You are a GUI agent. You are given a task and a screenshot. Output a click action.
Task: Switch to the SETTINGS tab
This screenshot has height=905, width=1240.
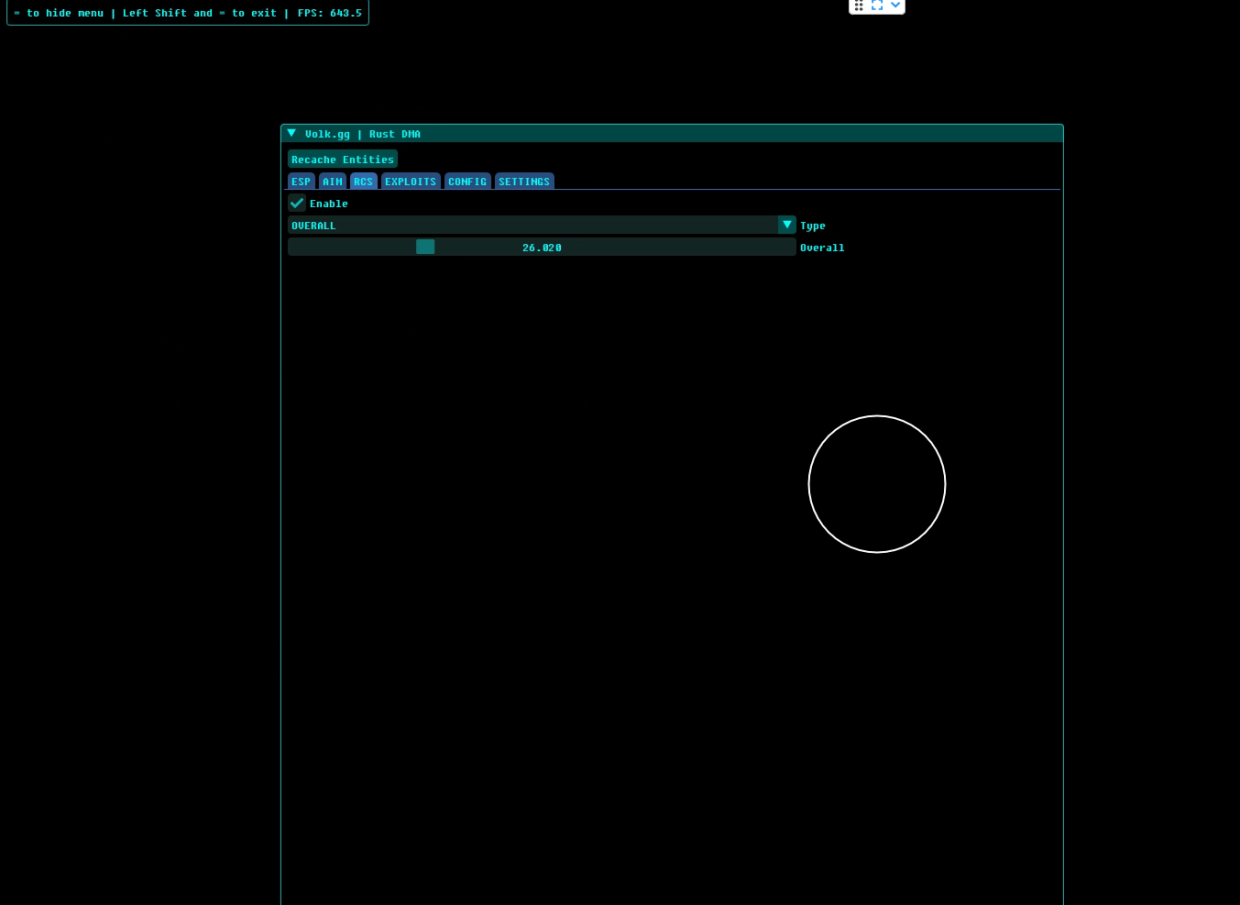[524, 181]
